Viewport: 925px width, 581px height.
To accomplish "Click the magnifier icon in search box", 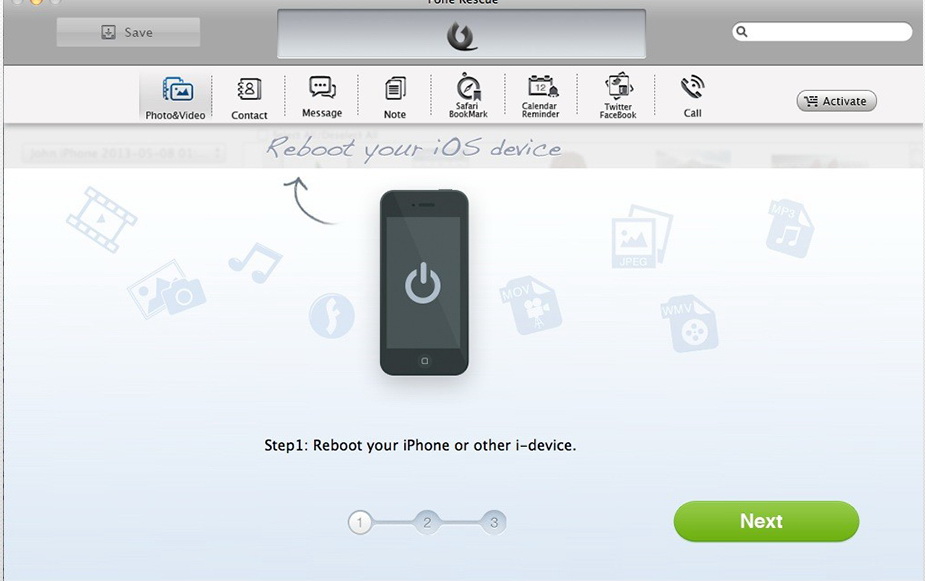I will [x=742, y=32].
